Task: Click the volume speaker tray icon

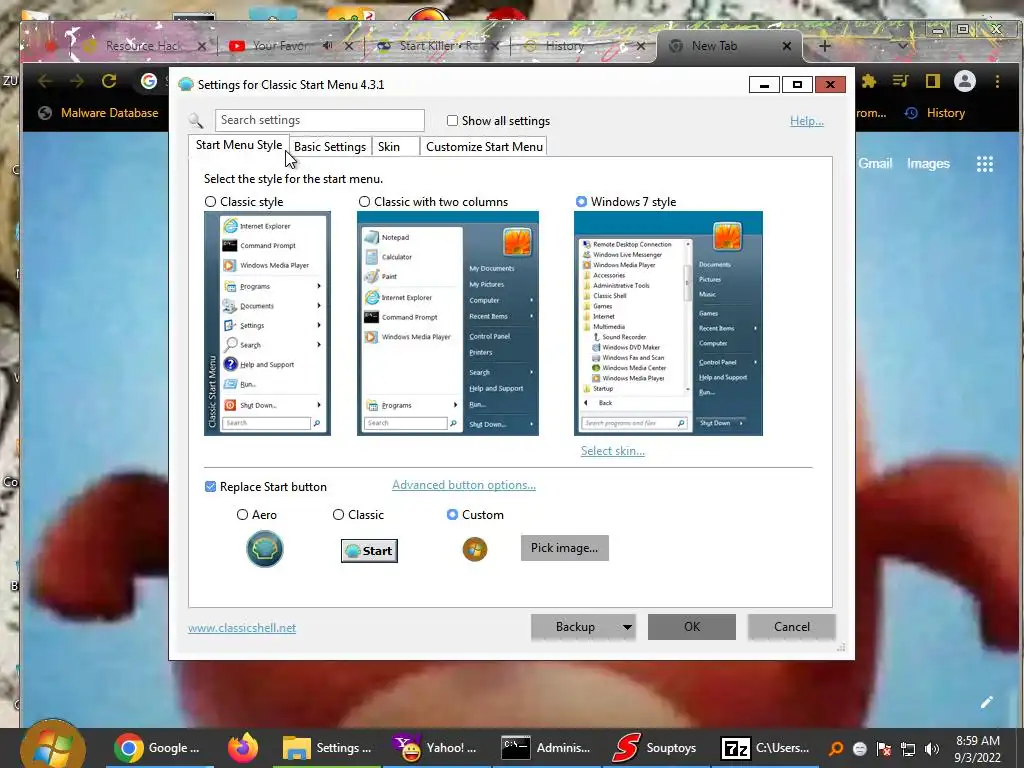Action: (x=932, y=749)
